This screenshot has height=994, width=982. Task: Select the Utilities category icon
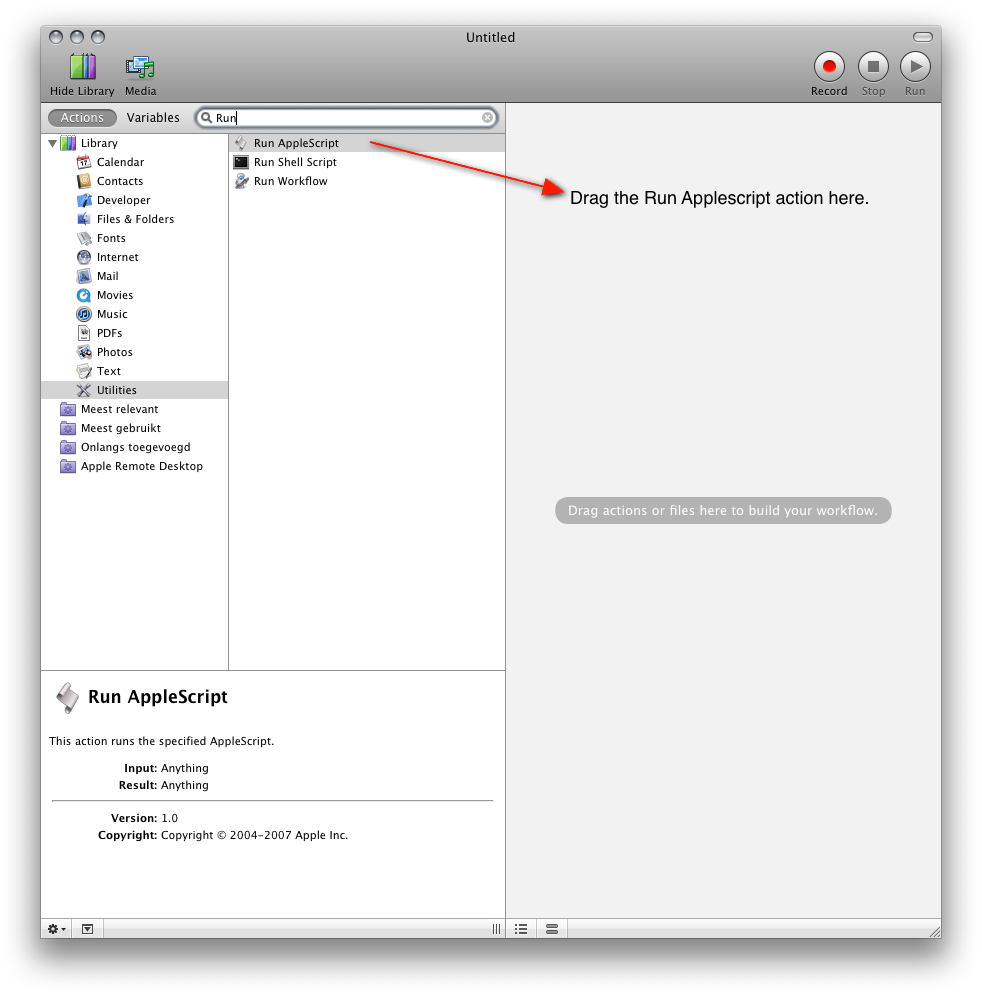coord(84,390)
